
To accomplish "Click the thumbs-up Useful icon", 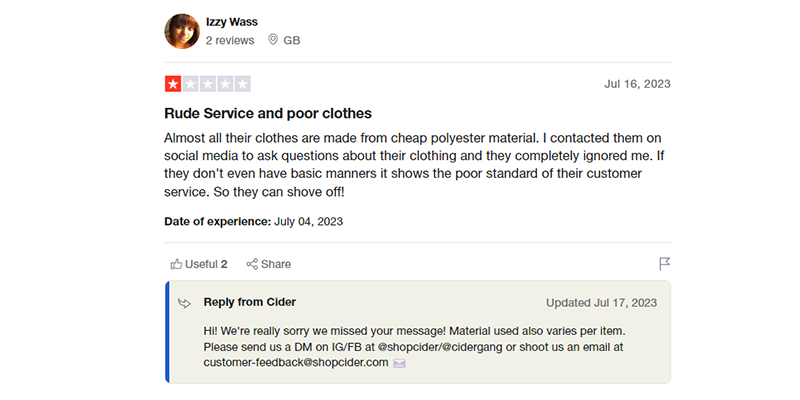I will [x=176, y=264].
